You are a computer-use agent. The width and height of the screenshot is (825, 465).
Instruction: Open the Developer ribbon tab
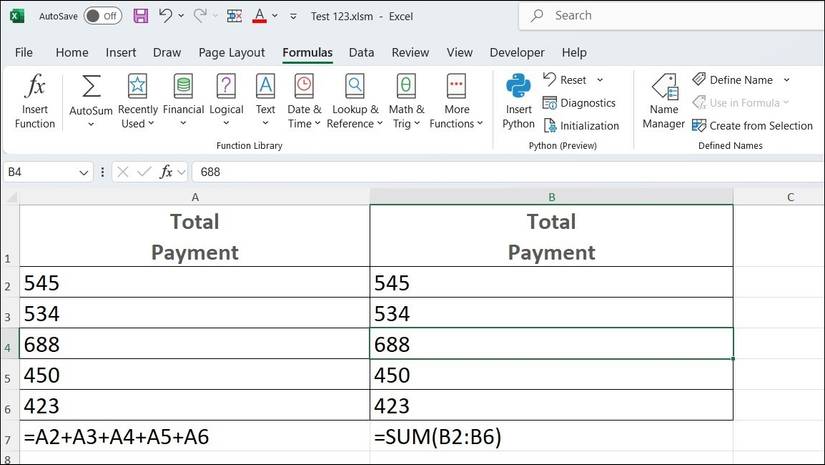pos(517,52)
